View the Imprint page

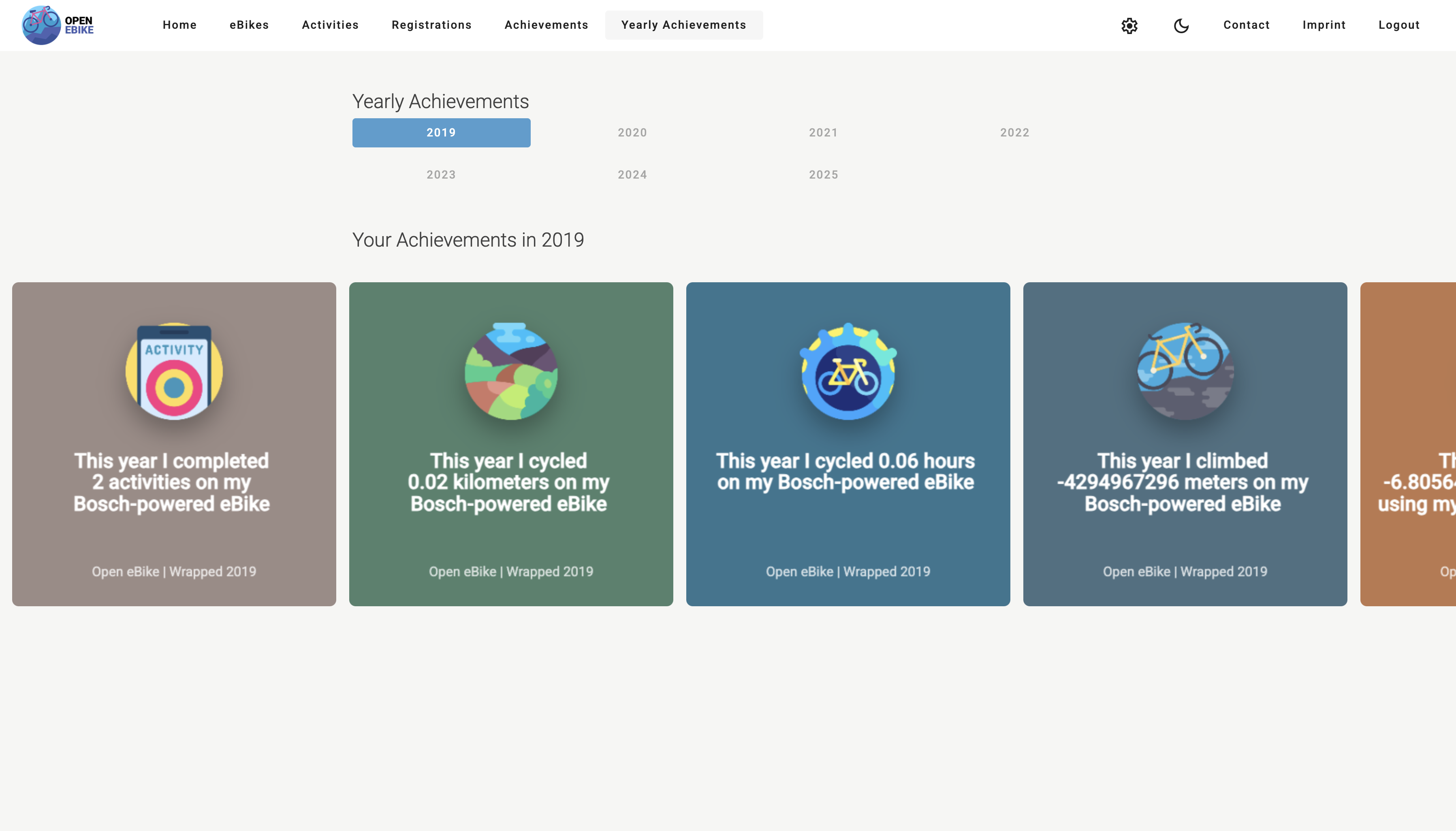coord(1323,25)
